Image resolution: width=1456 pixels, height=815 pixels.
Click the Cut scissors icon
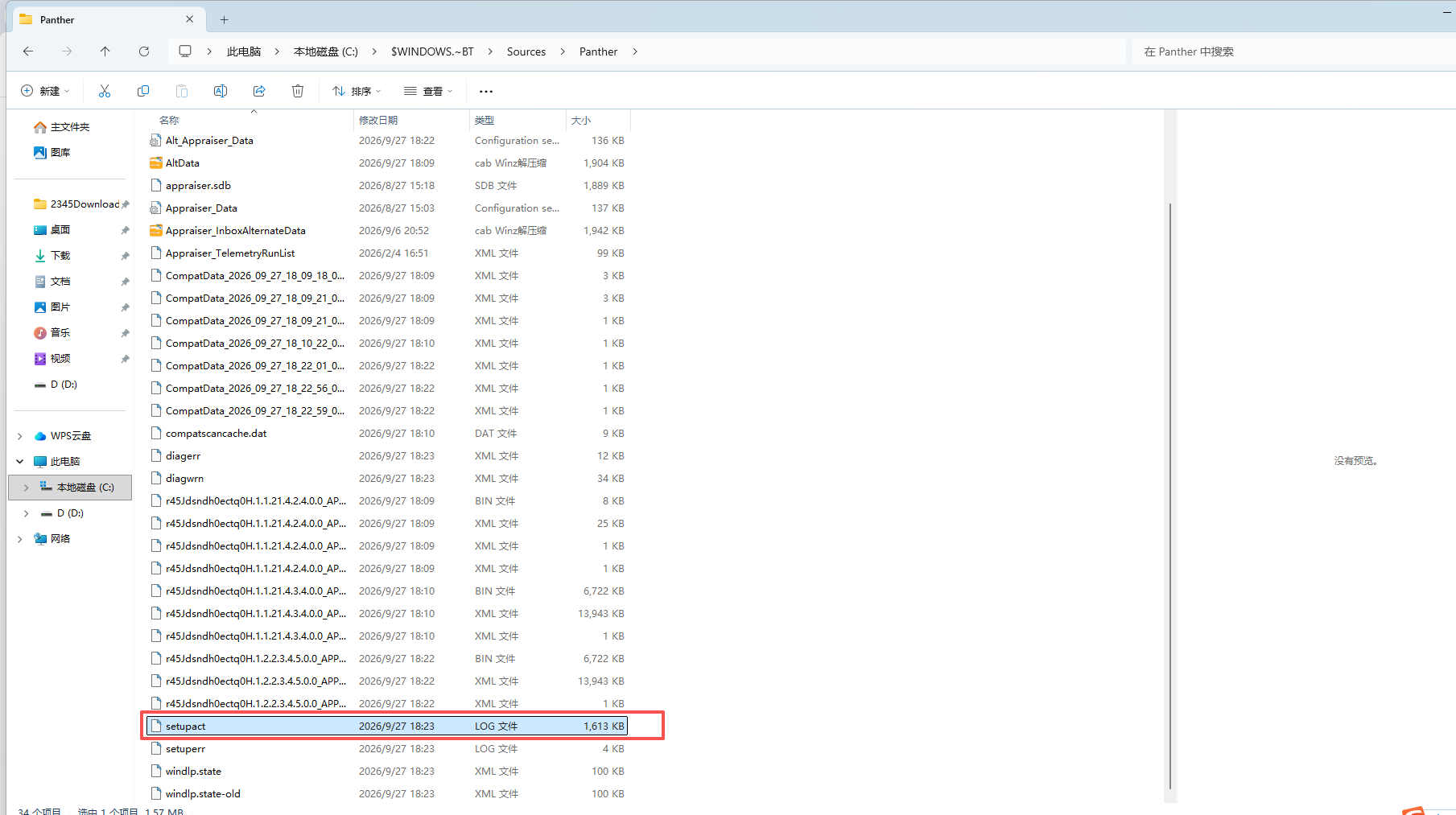click(x=105, y=91)
